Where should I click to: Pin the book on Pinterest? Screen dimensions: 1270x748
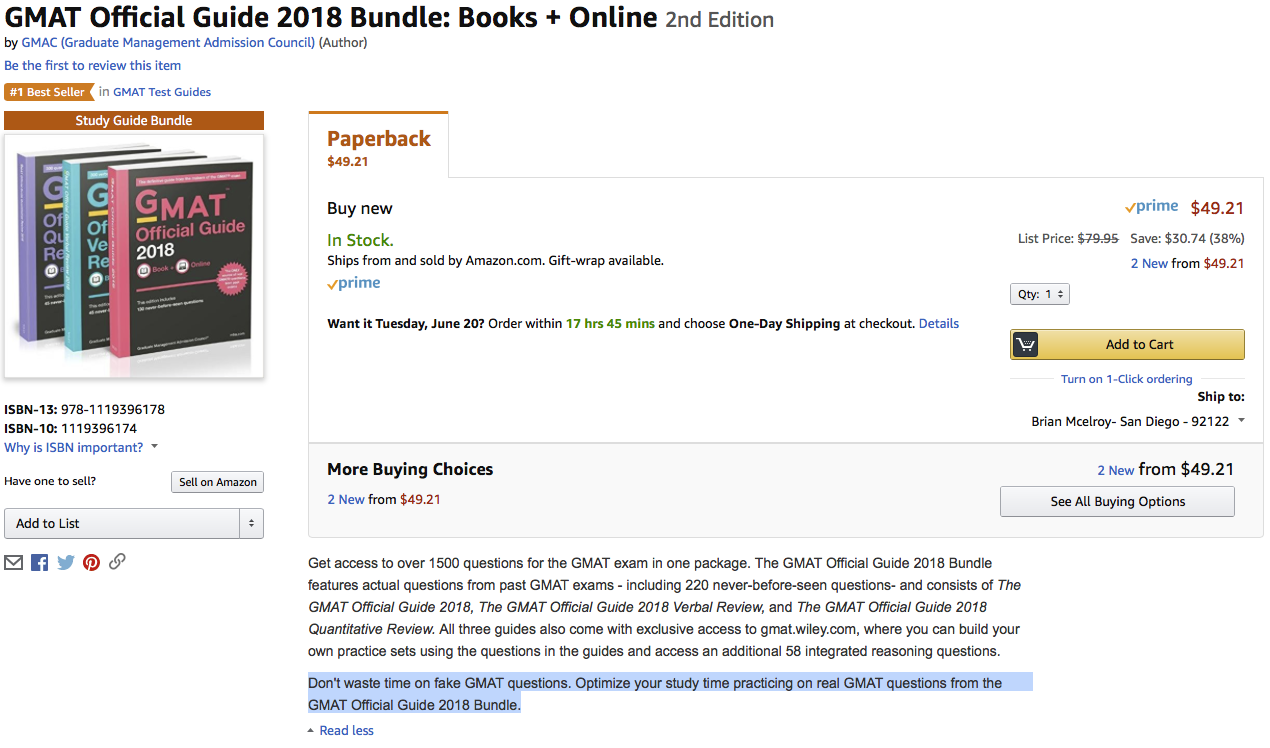tap(92, 562)
